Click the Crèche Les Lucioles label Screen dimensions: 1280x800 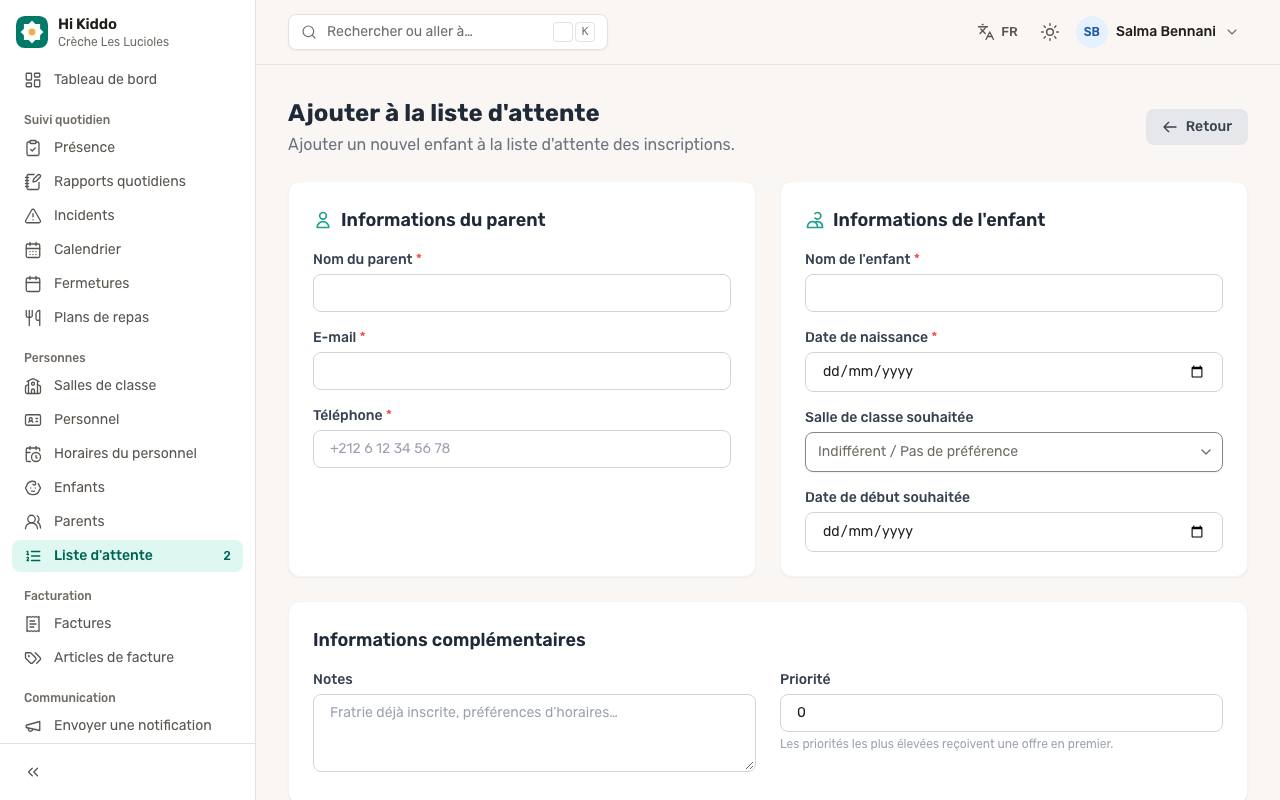(113, 42)
